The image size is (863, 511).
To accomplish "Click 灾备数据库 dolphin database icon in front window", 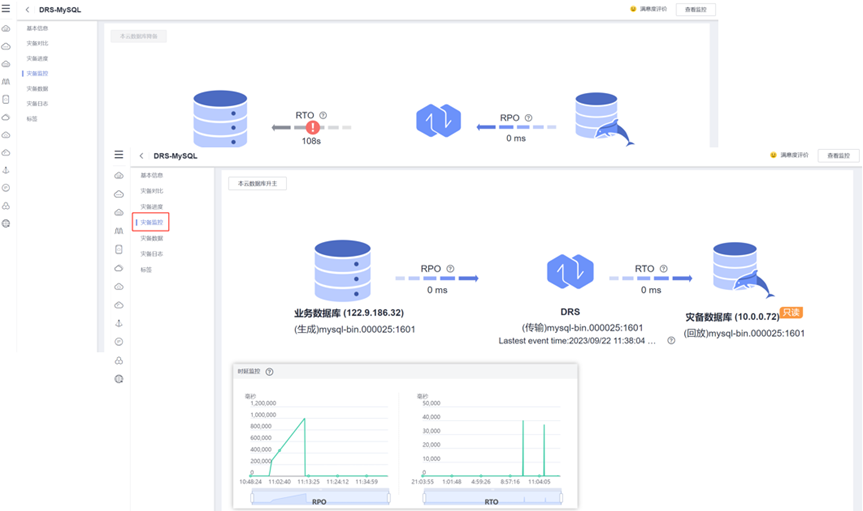I will [742, 270].
